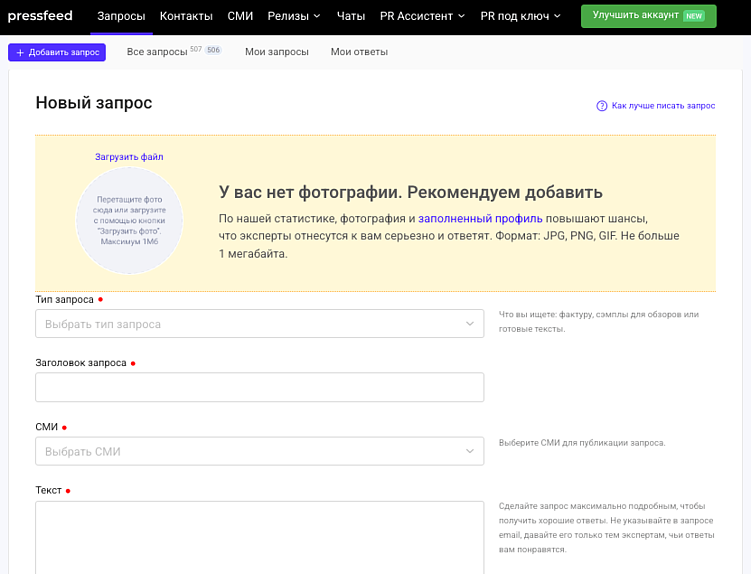751x574 pixels.
Task: Focus the Заголовок запроса input field
Action: click(x=260, y=387)
